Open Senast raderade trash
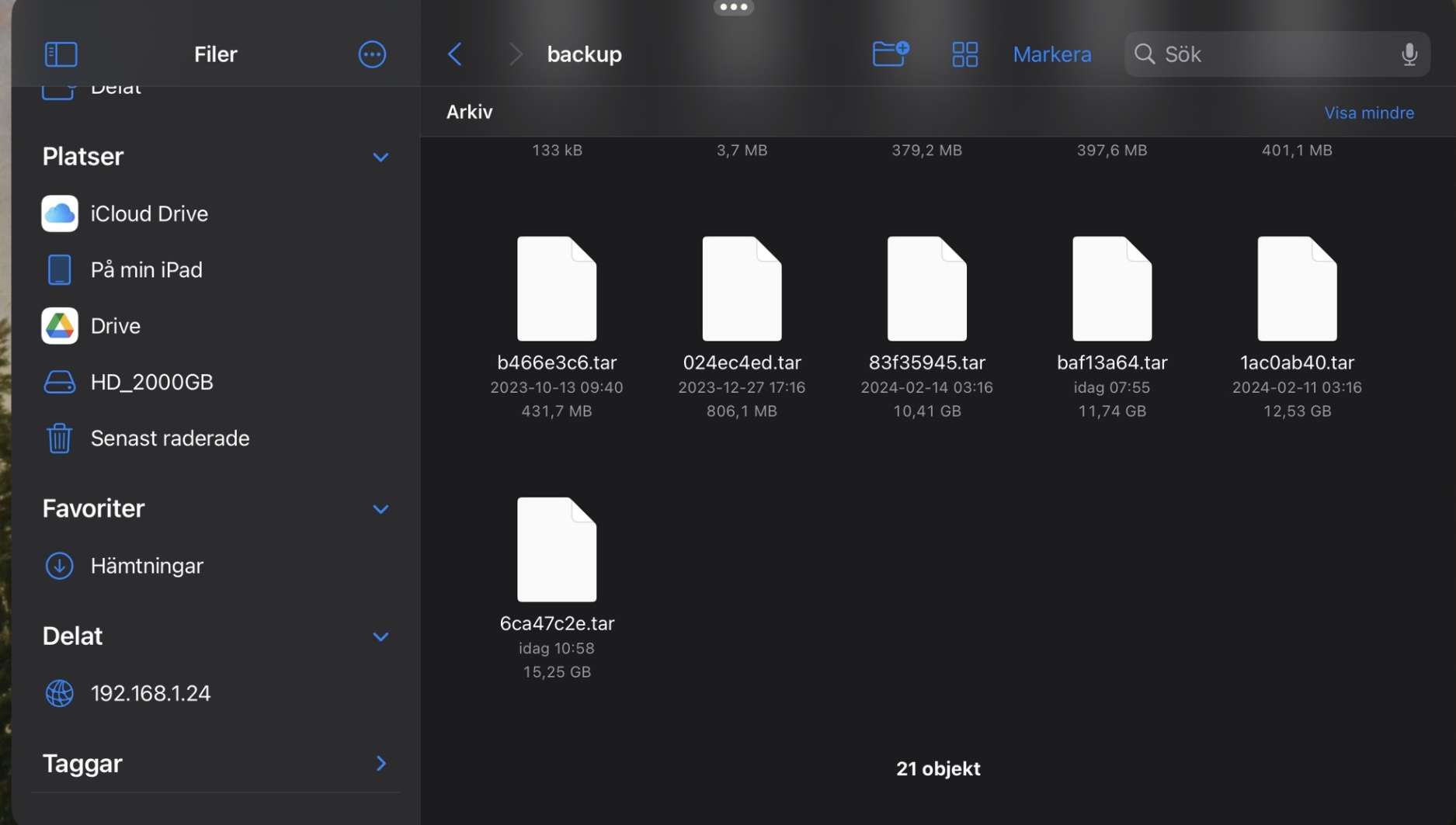This screenshot has height=825, width=1456. 216,438
